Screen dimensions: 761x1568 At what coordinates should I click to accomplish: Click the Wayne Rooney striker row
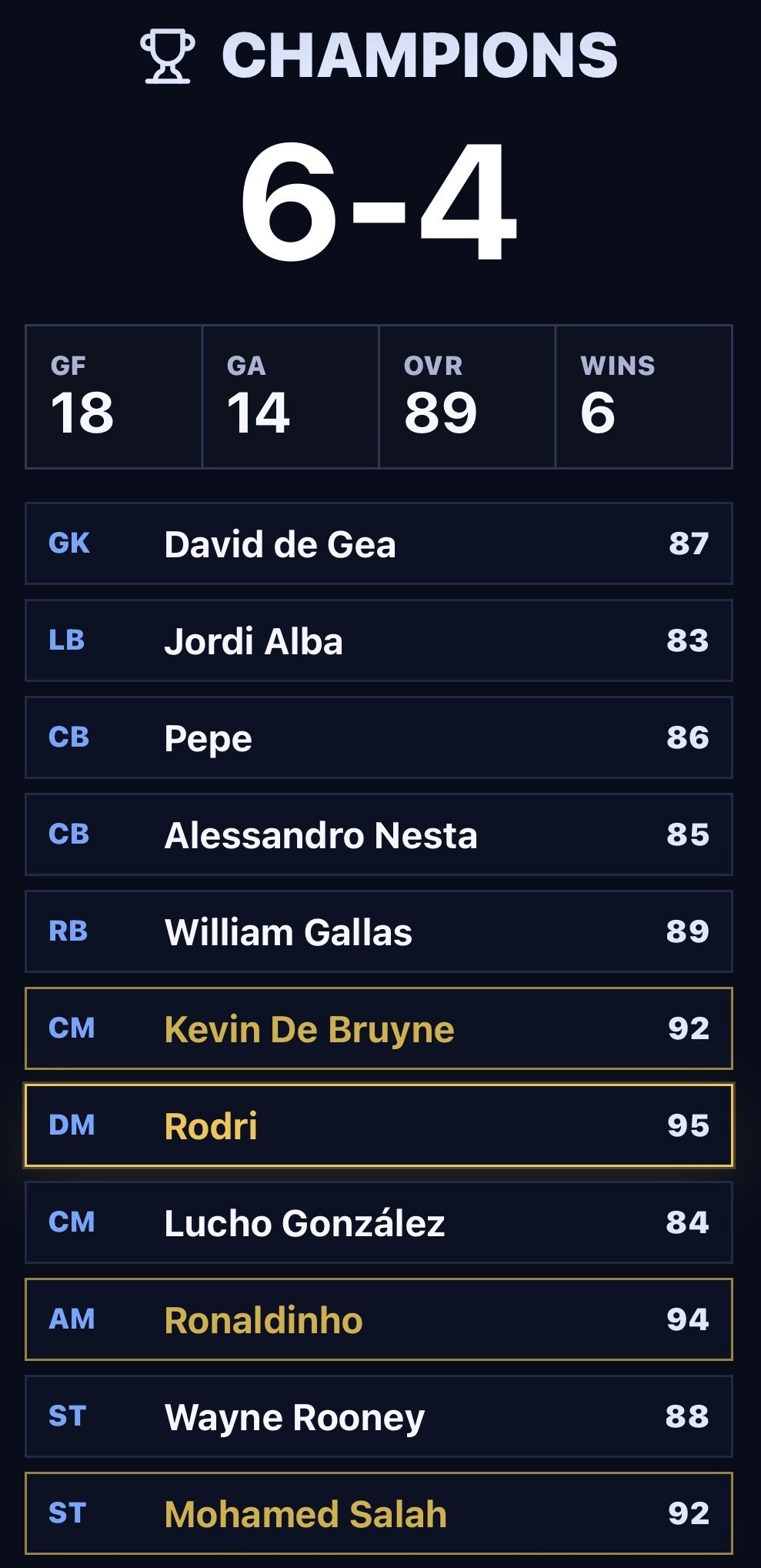point(379,1416)
